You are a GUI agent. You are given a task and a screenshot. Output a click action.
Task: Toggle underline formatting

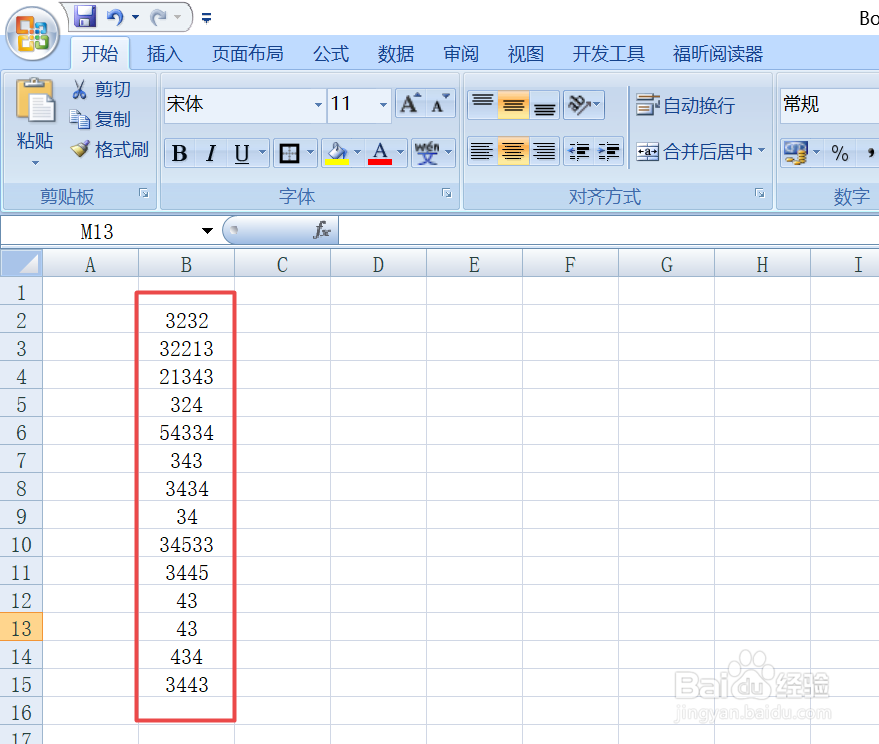[x=242, y=153]
